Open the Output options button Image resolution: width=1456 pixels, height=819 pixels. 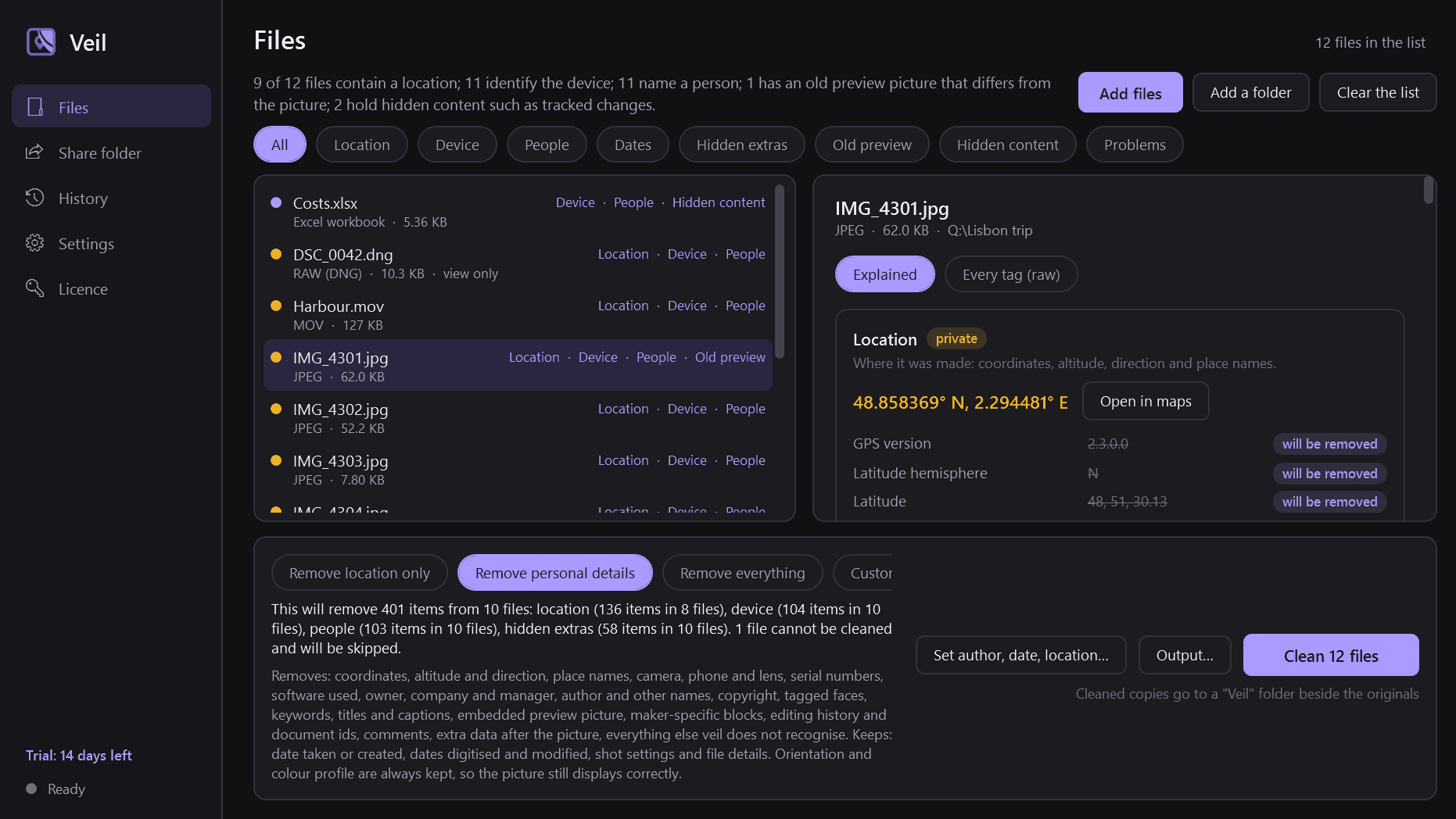pyautogui.click(x=1185, y=655)
